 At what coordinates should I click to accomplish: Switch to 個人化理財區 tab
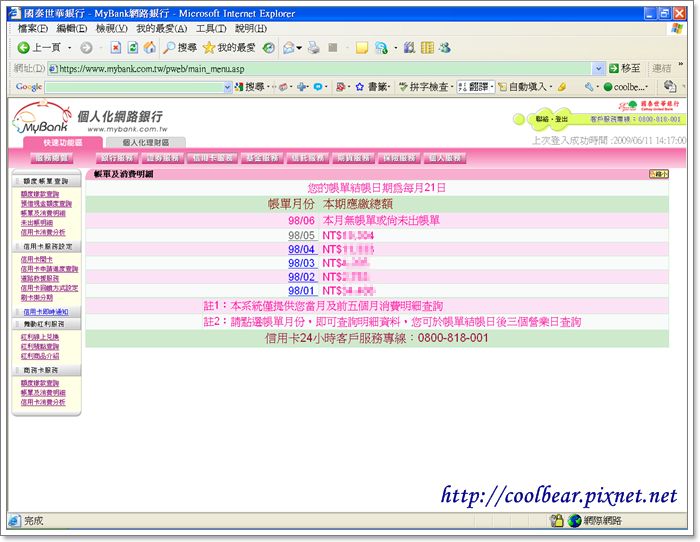[x=146, y=142]
